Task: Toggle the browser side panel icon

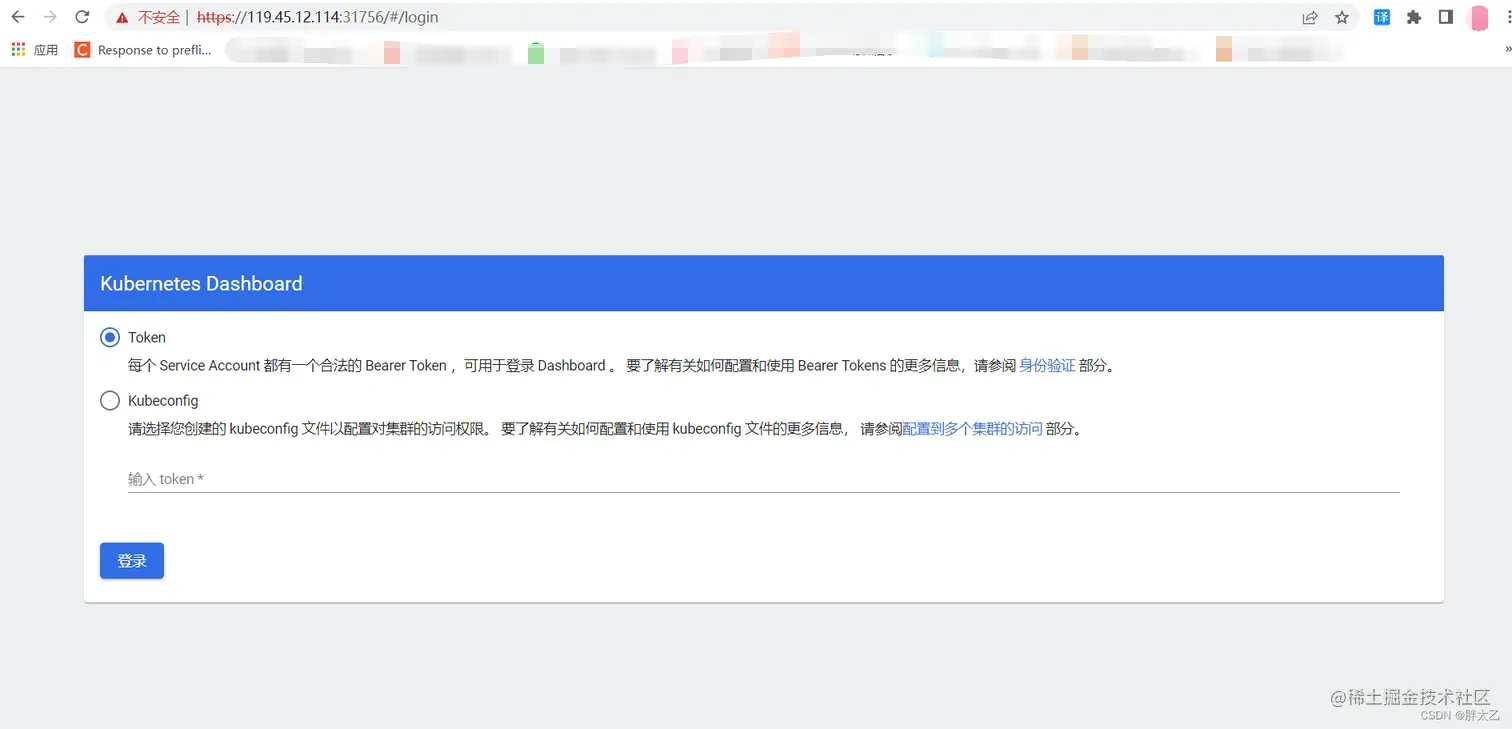Action: pos(1446,17)
